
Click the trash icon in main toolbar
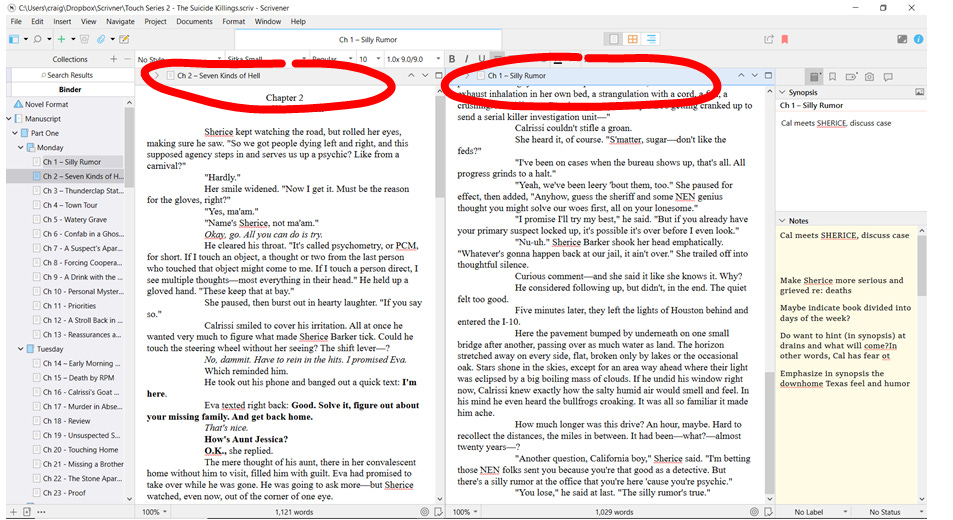click(84, 39)
